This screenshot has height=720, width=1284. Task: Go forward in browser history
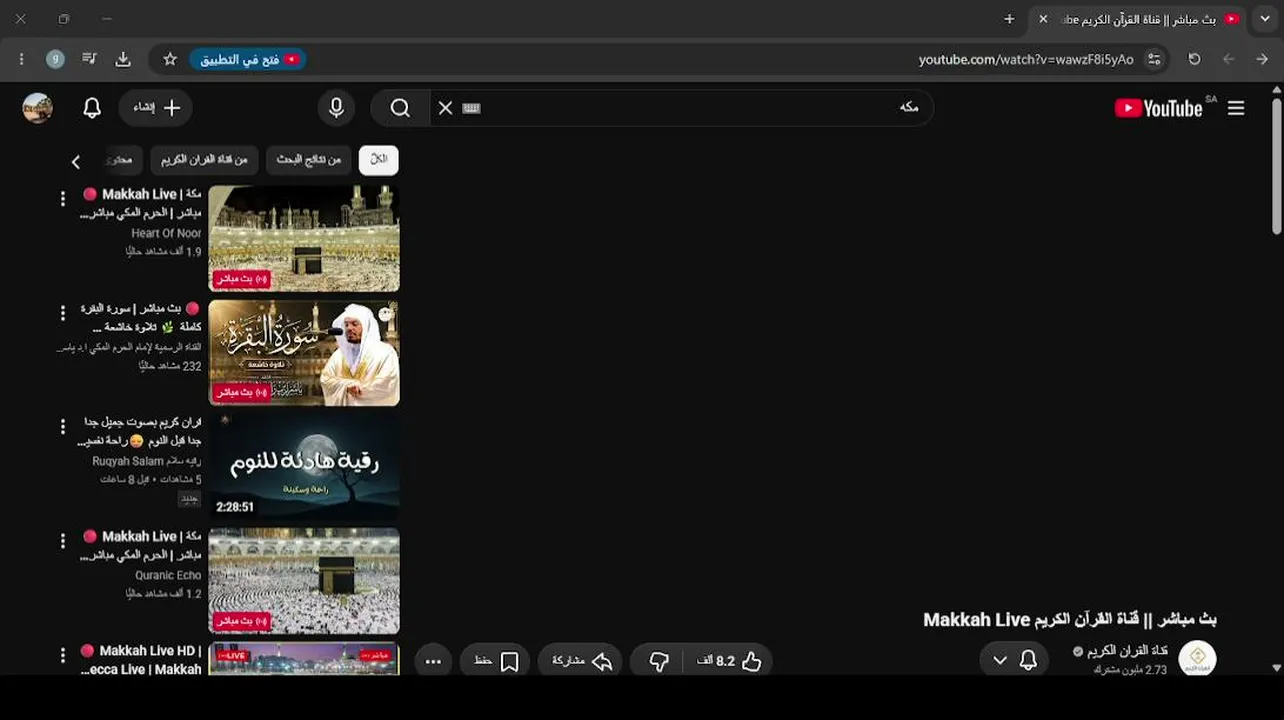(1229, 59)
